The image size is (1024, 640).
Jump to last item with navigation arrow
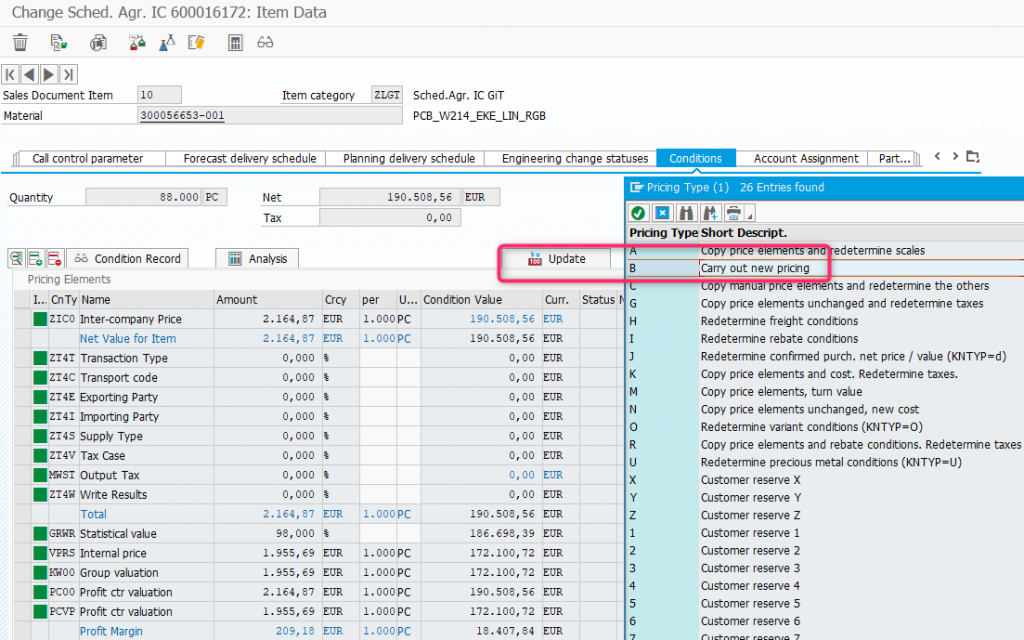point(69,74)
